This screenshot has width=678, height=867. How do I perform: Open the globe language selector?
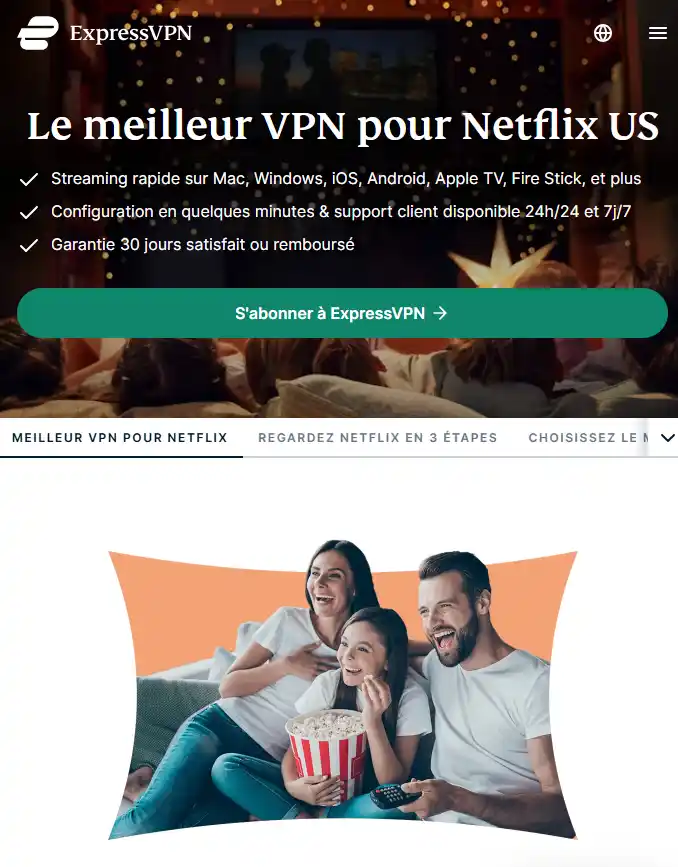(603, 33)
